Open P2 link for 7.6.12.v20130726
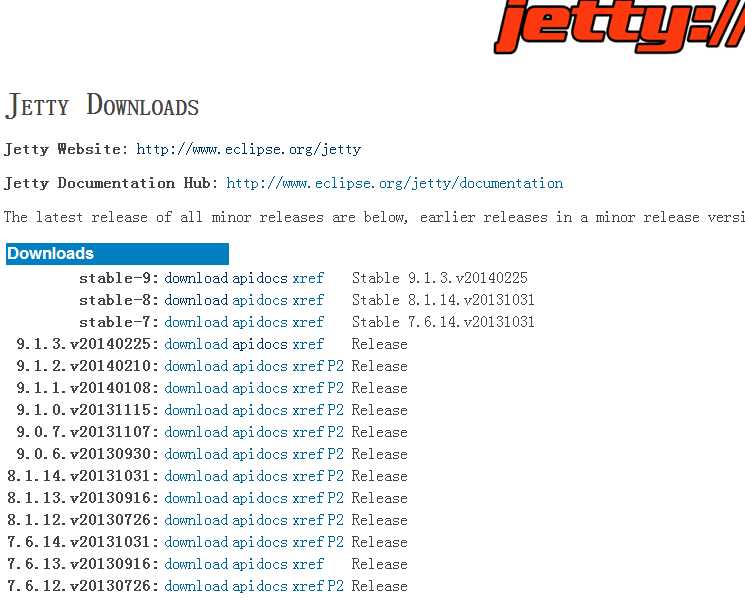The height and width of the screenshot is (602, 745). [335, 586]
